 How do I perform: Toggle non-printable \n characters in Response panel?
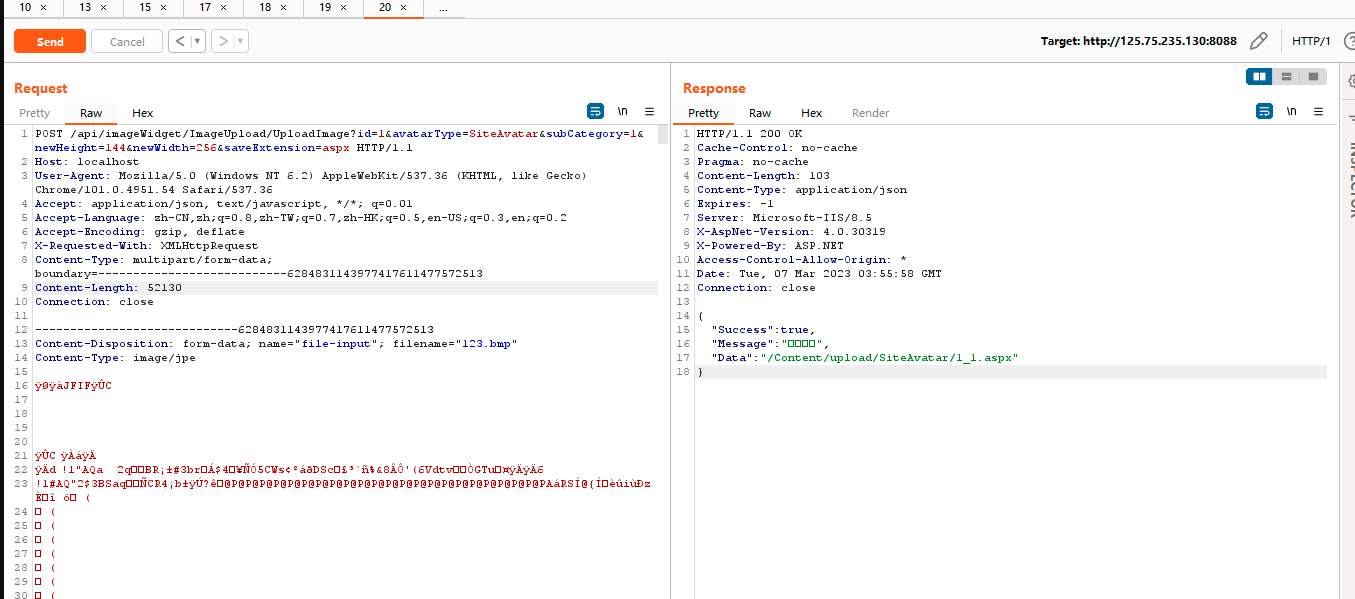point(1292,111)
